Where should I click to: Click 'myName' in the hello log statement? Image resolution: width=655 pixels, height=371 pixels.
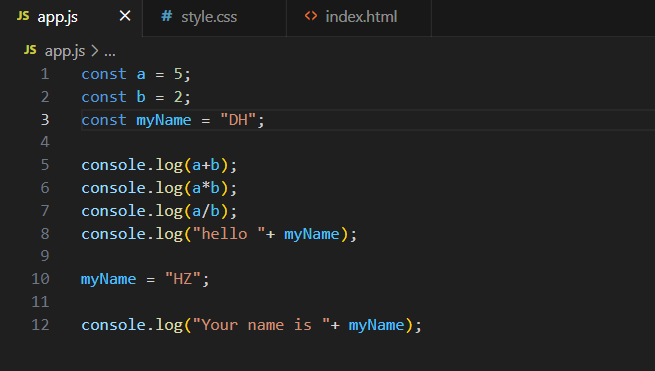312,234
